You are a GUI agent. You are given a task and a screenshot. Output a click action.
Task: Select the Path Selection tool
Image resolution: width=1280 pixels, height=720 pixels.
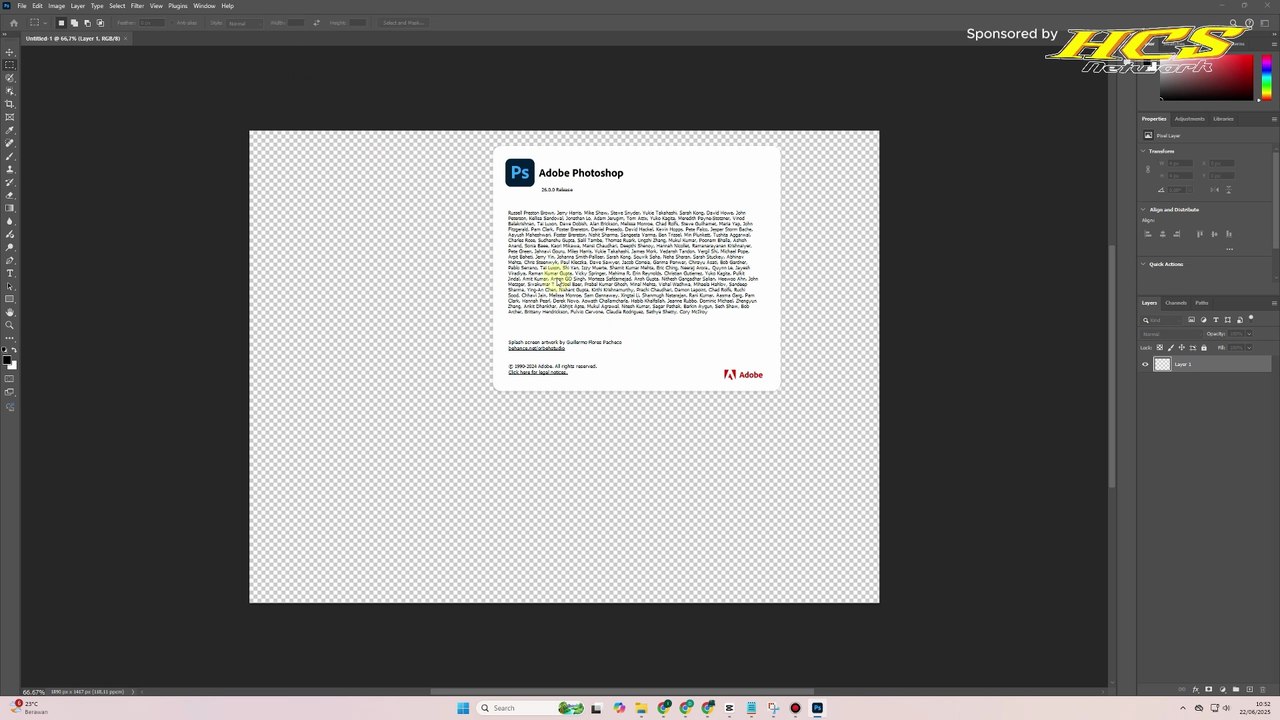[x=10, y=286]
